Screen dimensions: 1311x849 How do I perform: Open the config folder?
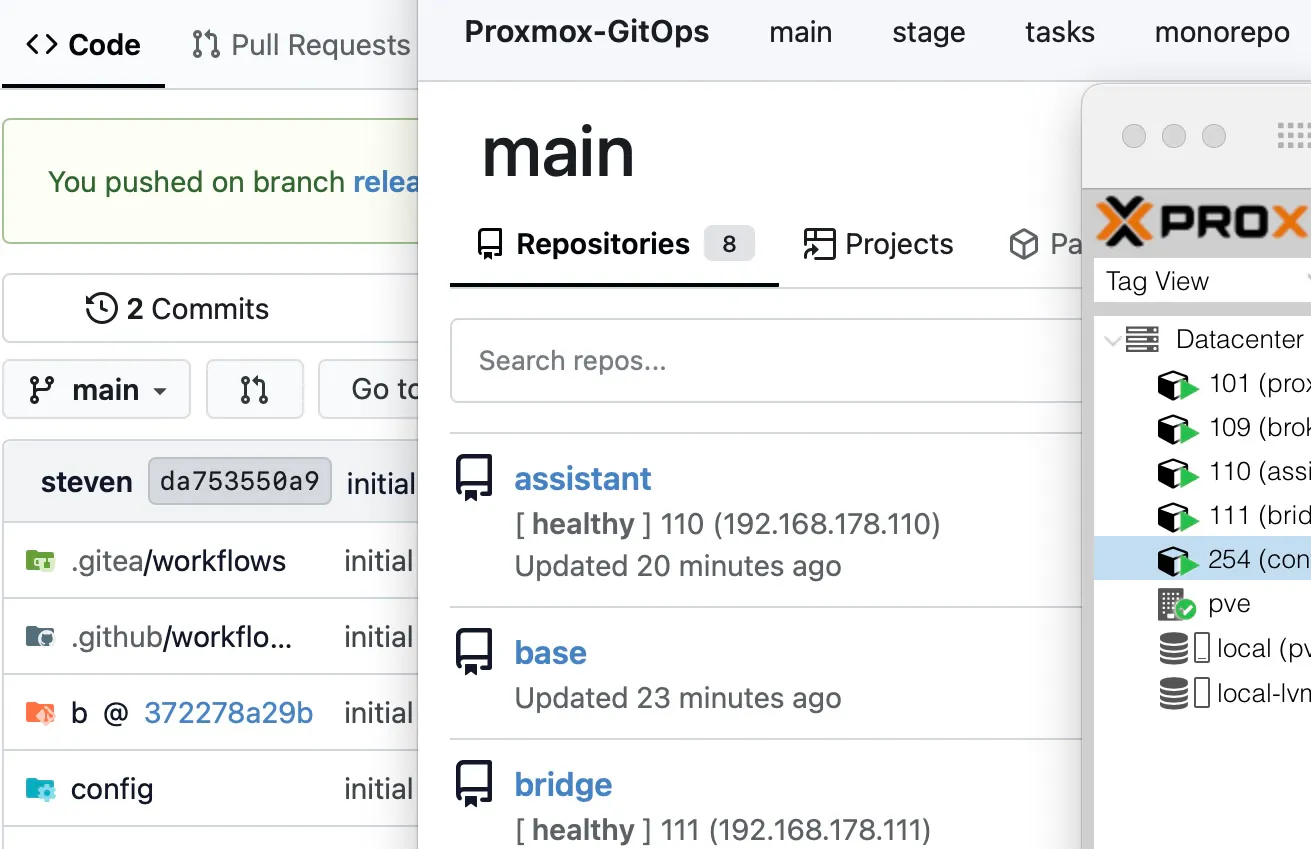112,789
